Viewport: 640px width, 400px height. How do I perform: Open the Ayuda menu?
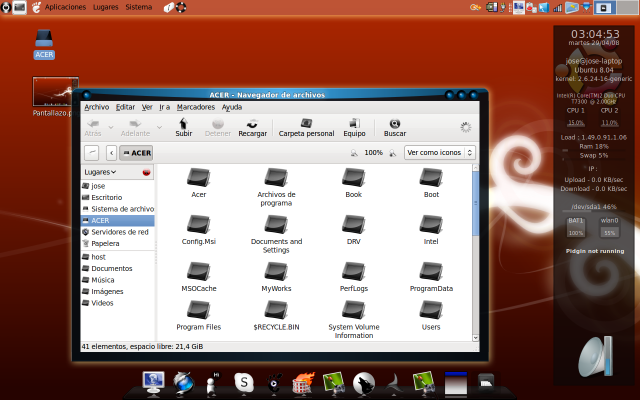pos(232,107)
